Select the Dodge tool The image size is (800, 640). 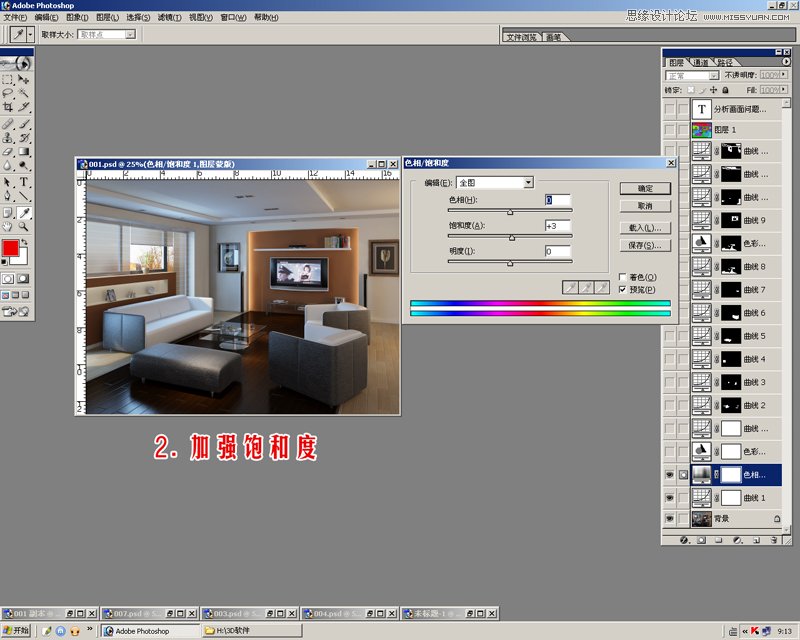click(23, 165)
